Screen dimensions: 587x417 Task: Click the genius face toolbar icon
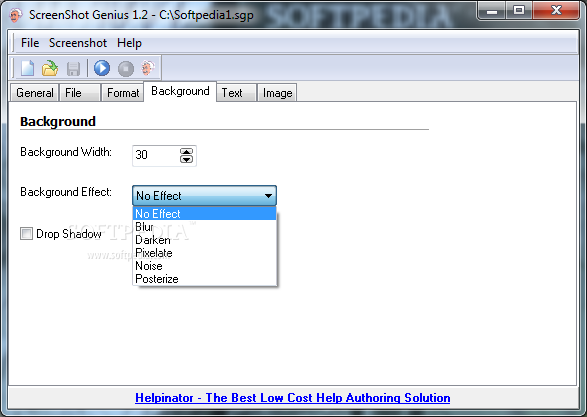pos(148,68)
